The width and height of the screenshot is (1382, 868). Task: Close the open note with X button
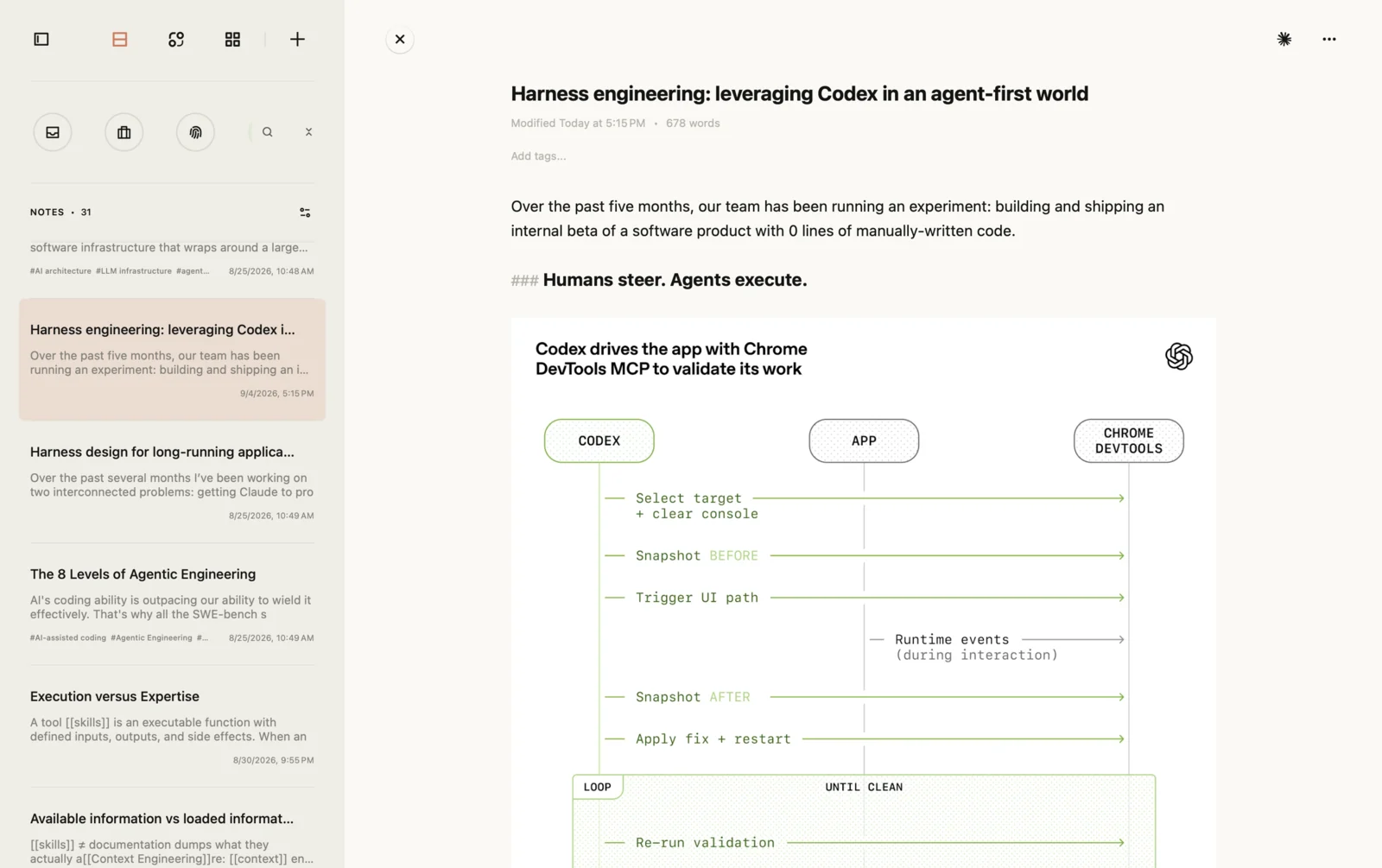[400, 39]
